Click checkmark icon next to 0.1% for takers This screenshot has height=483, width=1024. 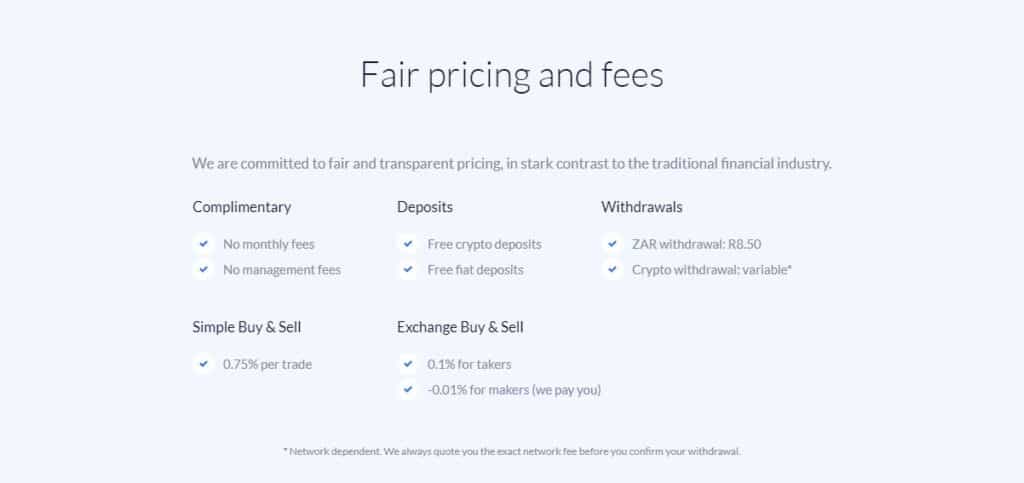point(408,364)
